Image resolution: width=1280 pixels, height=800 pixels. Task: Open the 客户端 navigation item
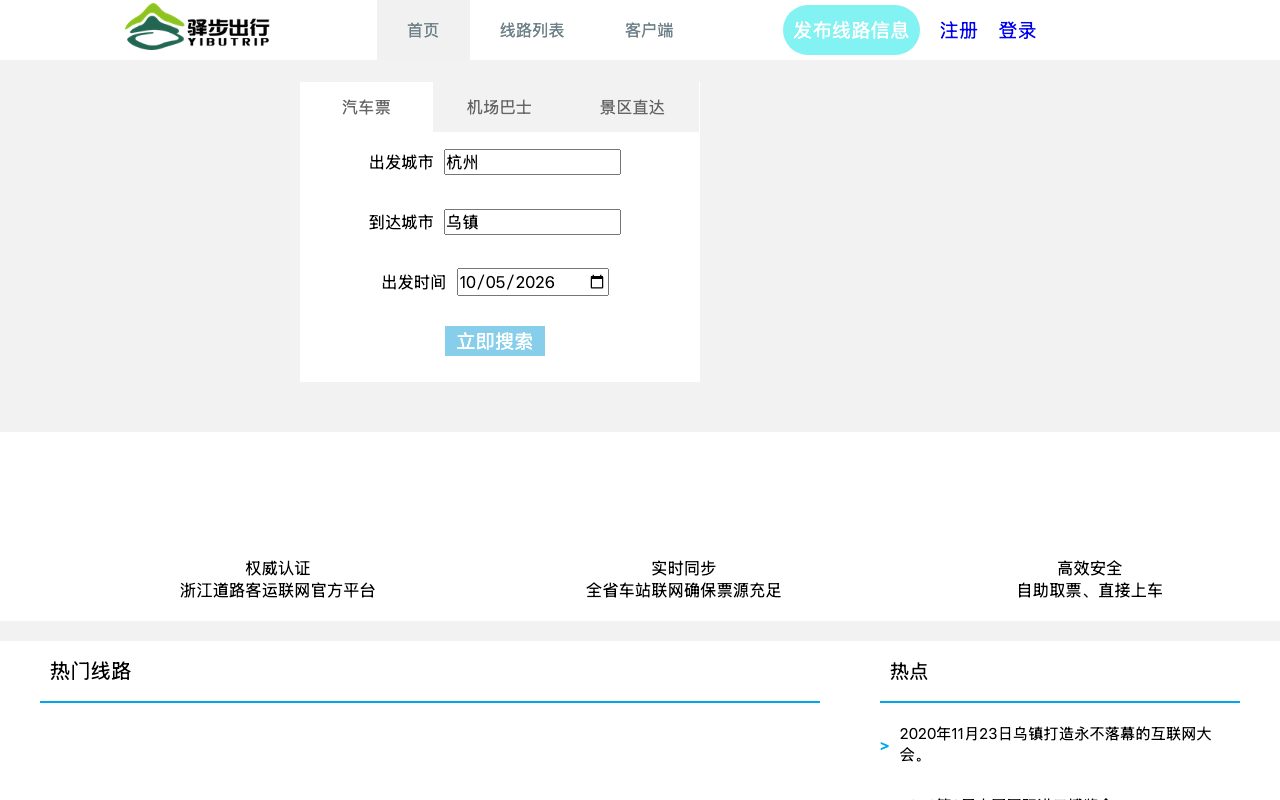649,30
